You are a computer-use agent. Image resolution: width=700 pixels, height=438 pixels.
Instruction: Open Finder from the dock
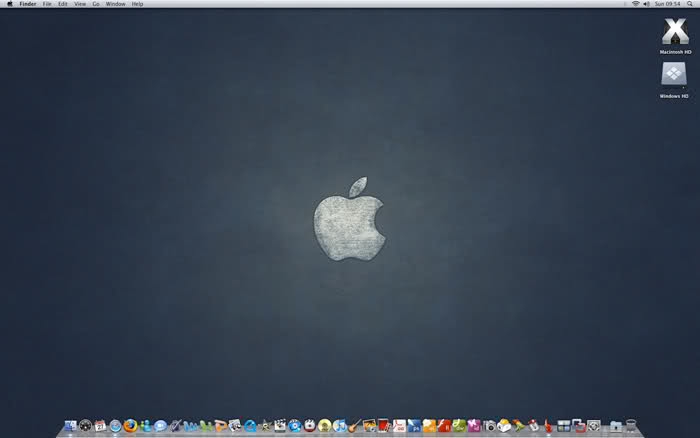tap(71, 426)
